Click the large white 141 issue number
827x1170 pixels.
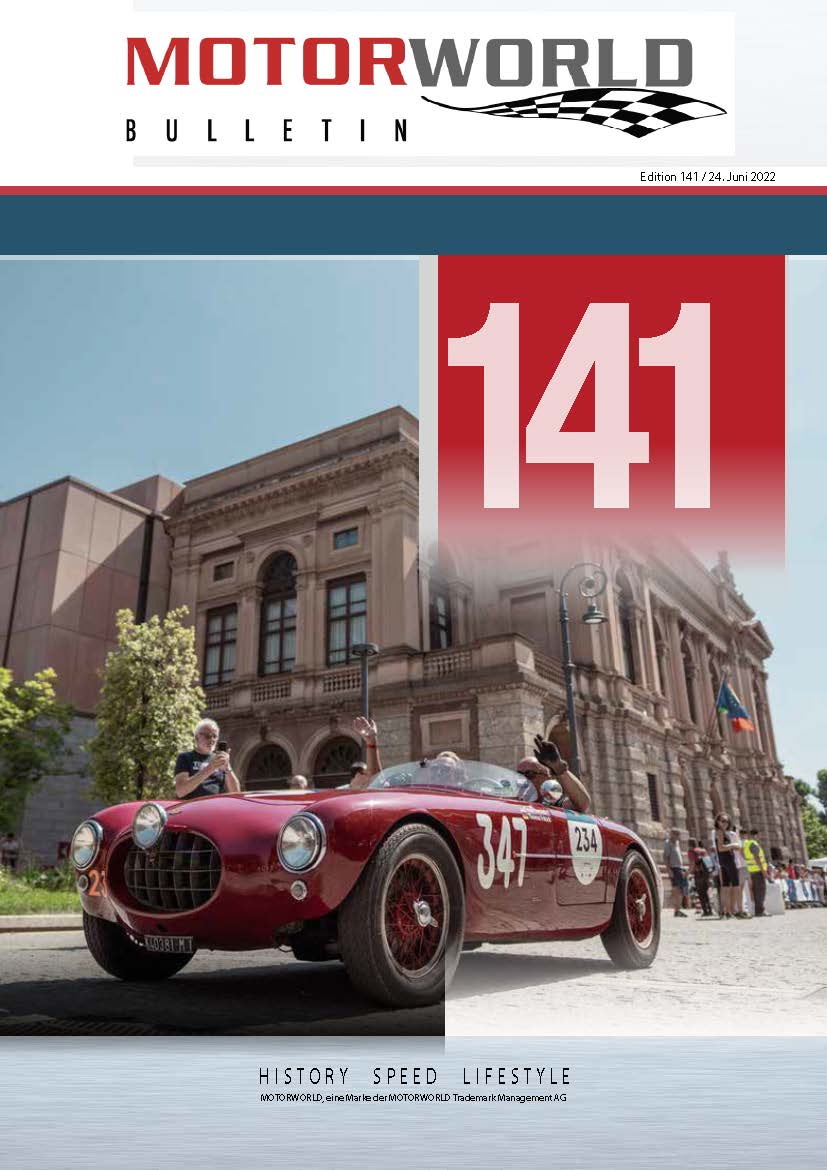(579, 405)
